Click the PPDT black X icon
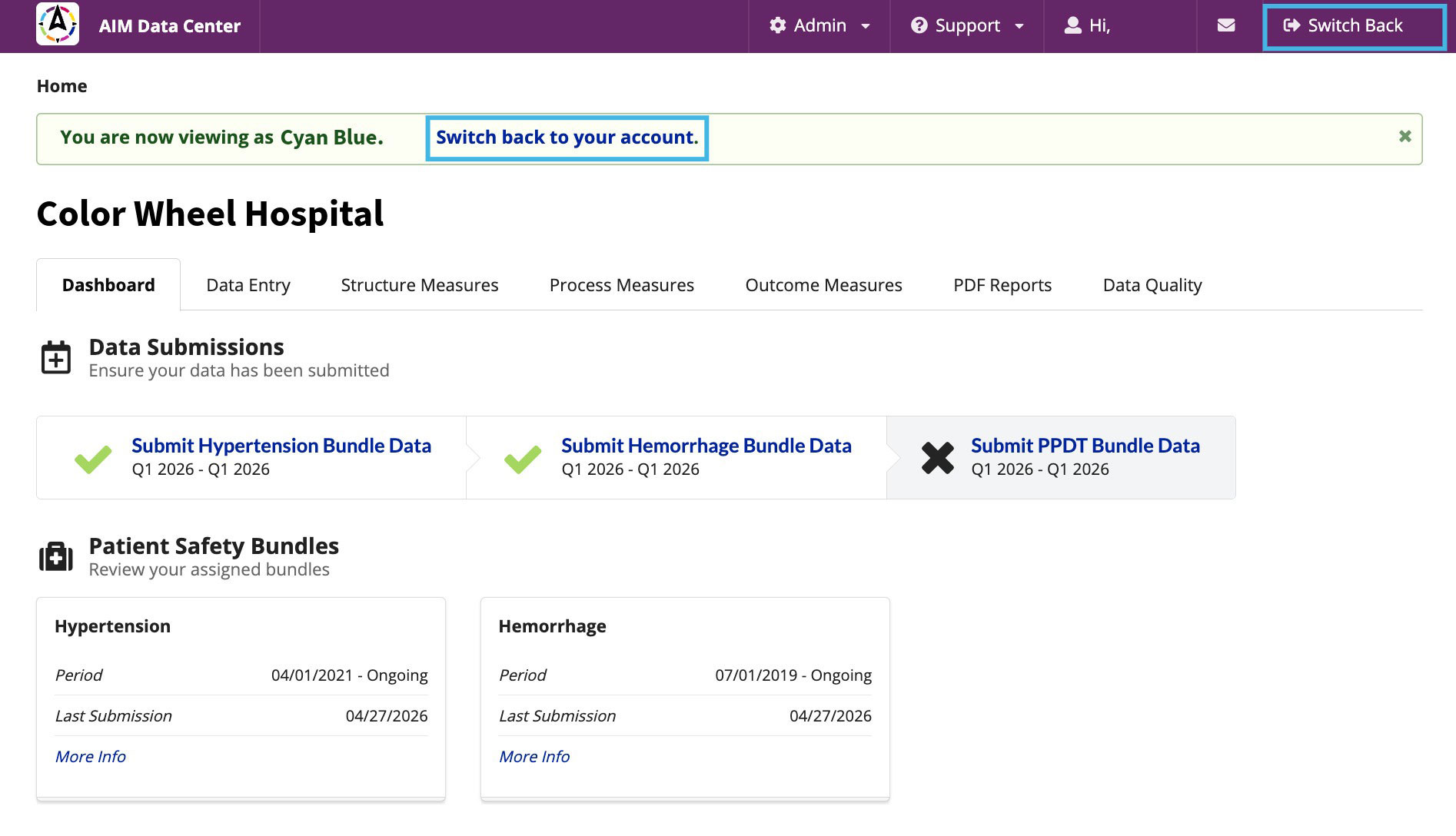The width and height of the screenshot is (1456, 836). point(938,458)
